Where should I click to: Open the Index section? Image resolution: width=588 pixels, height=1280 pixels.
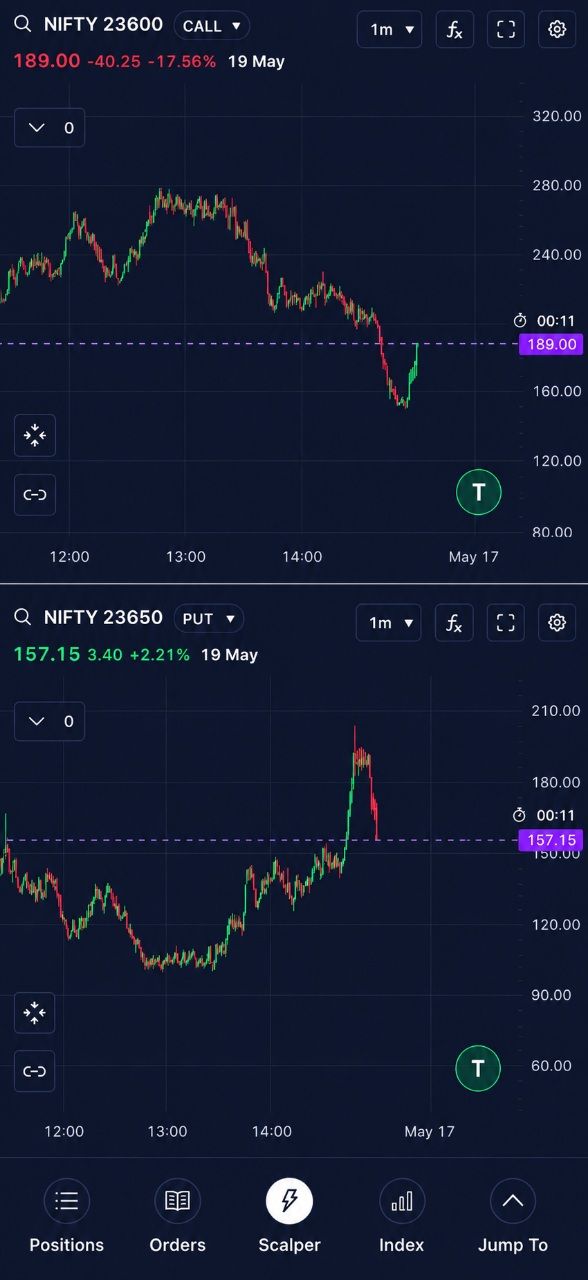pos(402,1216)
